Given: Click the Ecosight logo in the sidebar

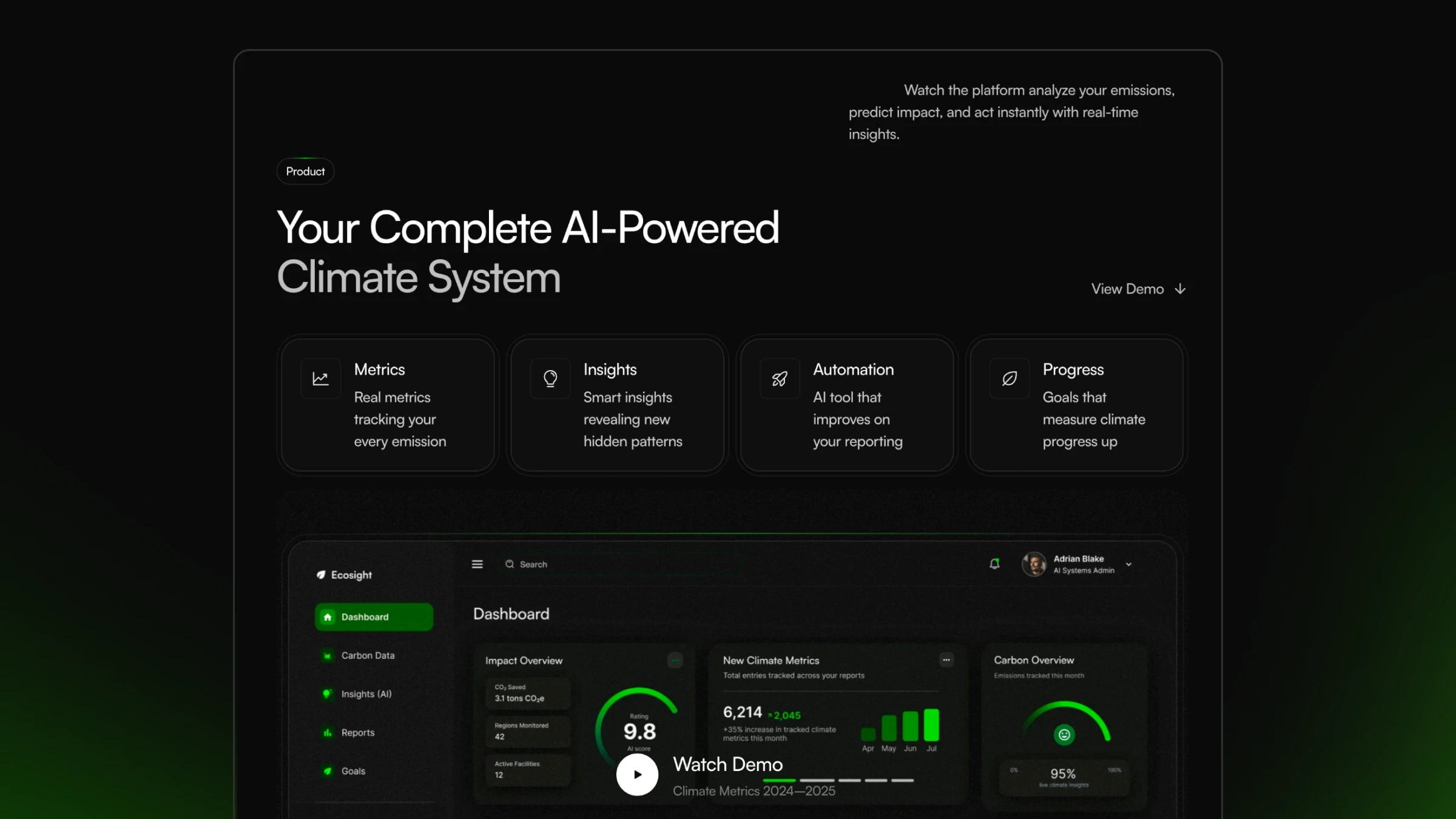Looking at the screenshot, I should point(344,575).
